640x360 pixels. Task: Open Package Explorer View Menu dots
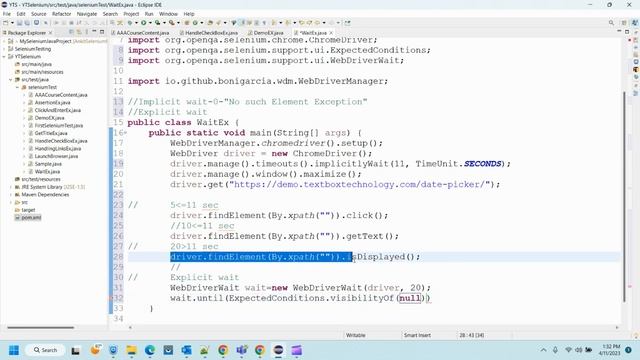click(87, 32)
